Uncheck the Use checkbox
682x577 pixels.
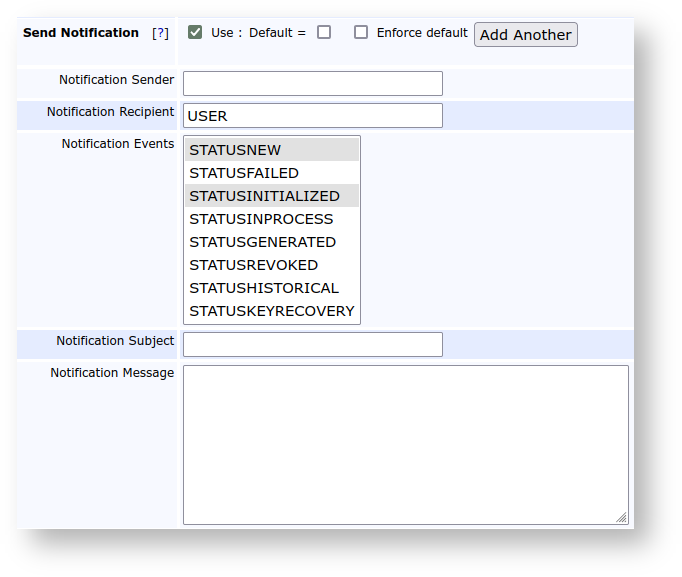pyautogui.click(x=195, y=32)
